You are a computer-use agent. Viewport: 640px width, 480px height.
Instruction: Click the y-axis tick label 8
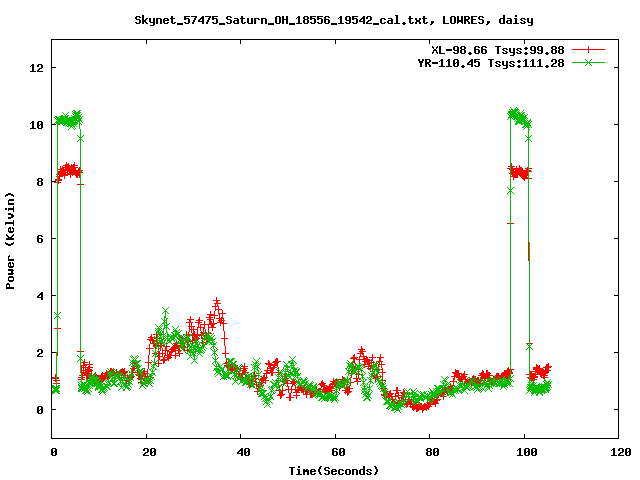pyautogui.click(x=40, y=182)
